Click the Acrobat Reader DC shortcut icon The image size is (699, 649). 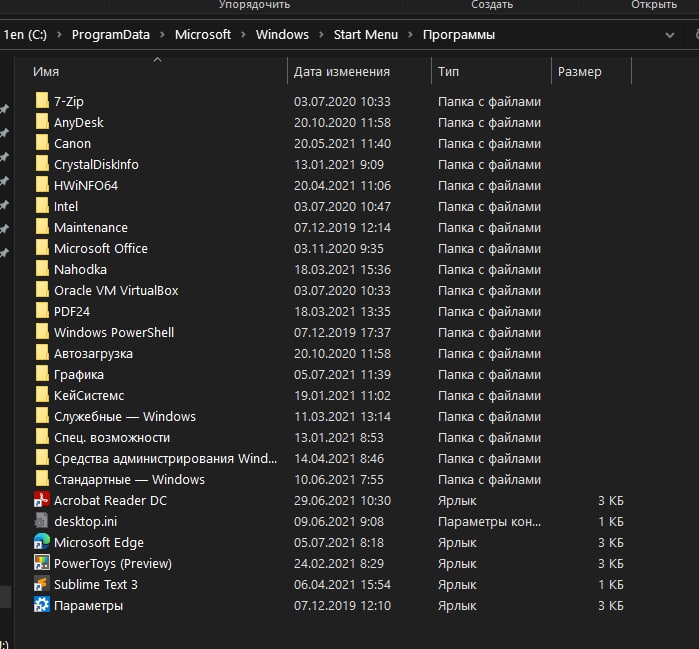(x=42, y=500)
